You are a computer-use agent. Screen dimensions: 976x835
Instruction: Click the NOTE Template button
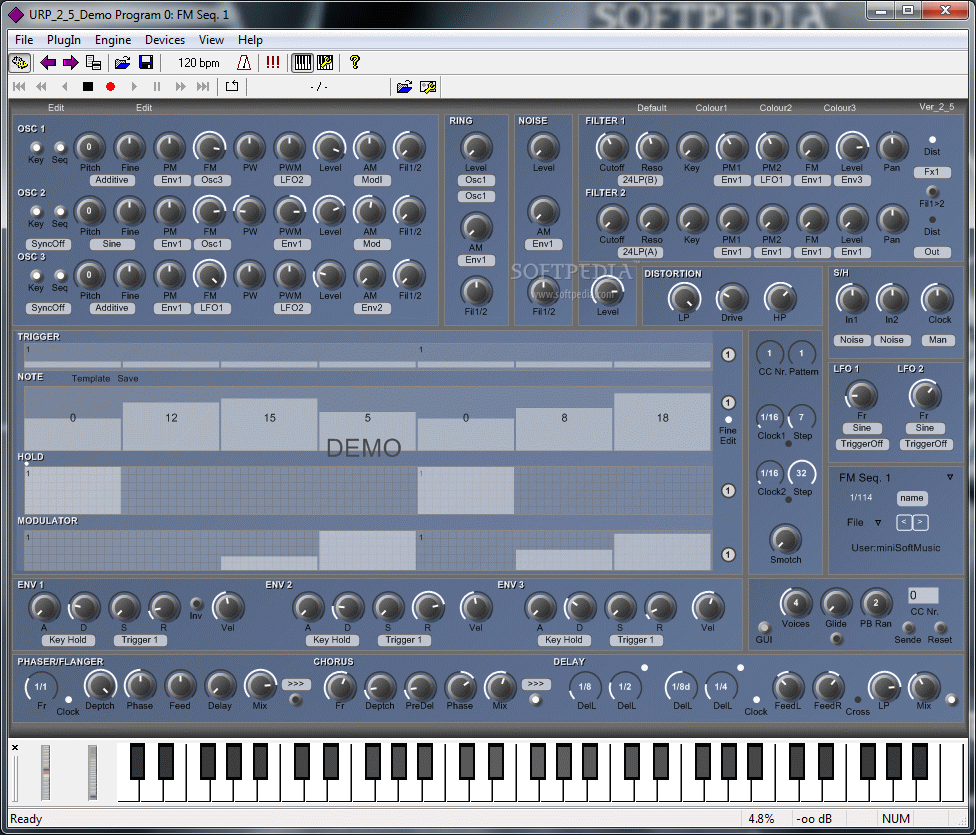tap(91, 379)
